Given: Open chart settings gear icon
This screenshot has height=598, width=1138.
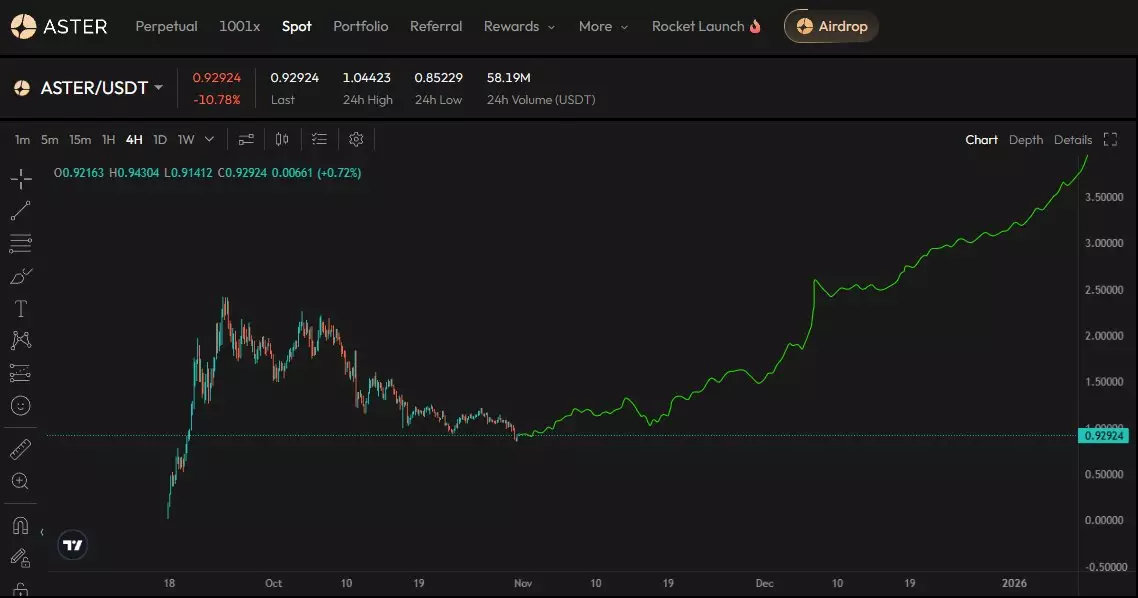Looking at the screenshot, I should [356, 140].
